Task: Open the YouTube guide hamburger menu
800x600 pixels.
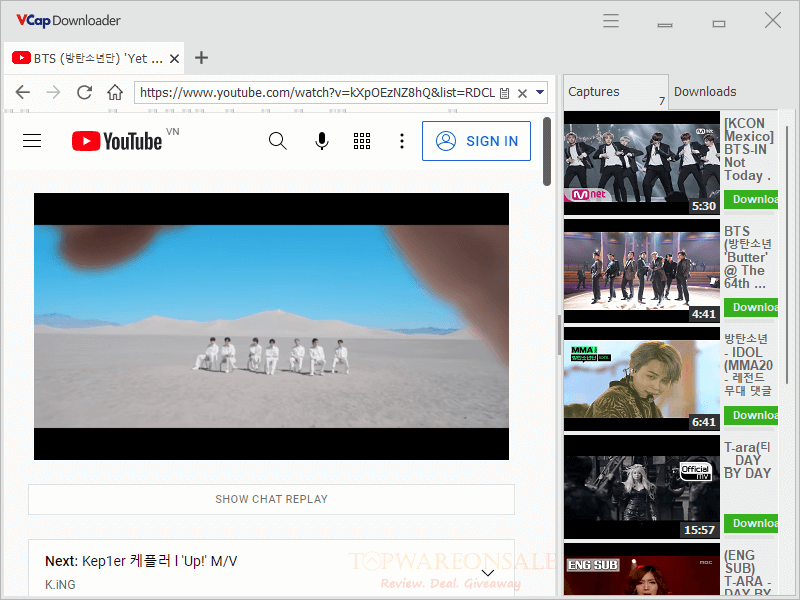Action: [32, 141]
